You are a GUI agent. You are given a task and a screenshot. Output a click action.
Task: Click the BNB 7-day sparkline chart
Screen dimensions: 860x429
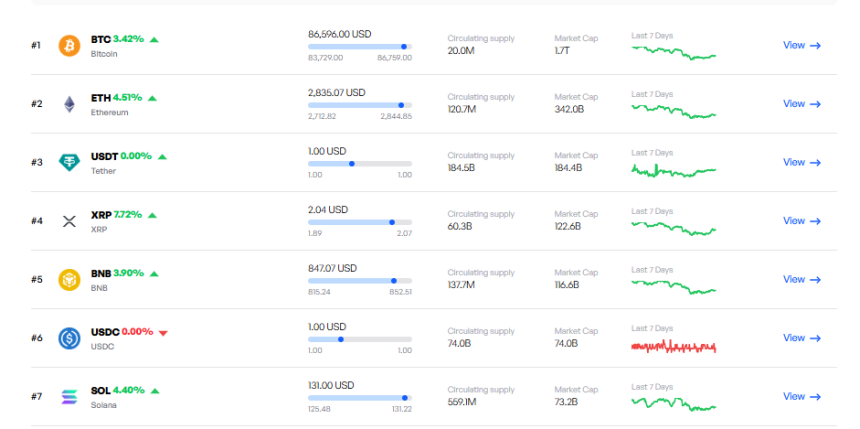coord(673,286)
